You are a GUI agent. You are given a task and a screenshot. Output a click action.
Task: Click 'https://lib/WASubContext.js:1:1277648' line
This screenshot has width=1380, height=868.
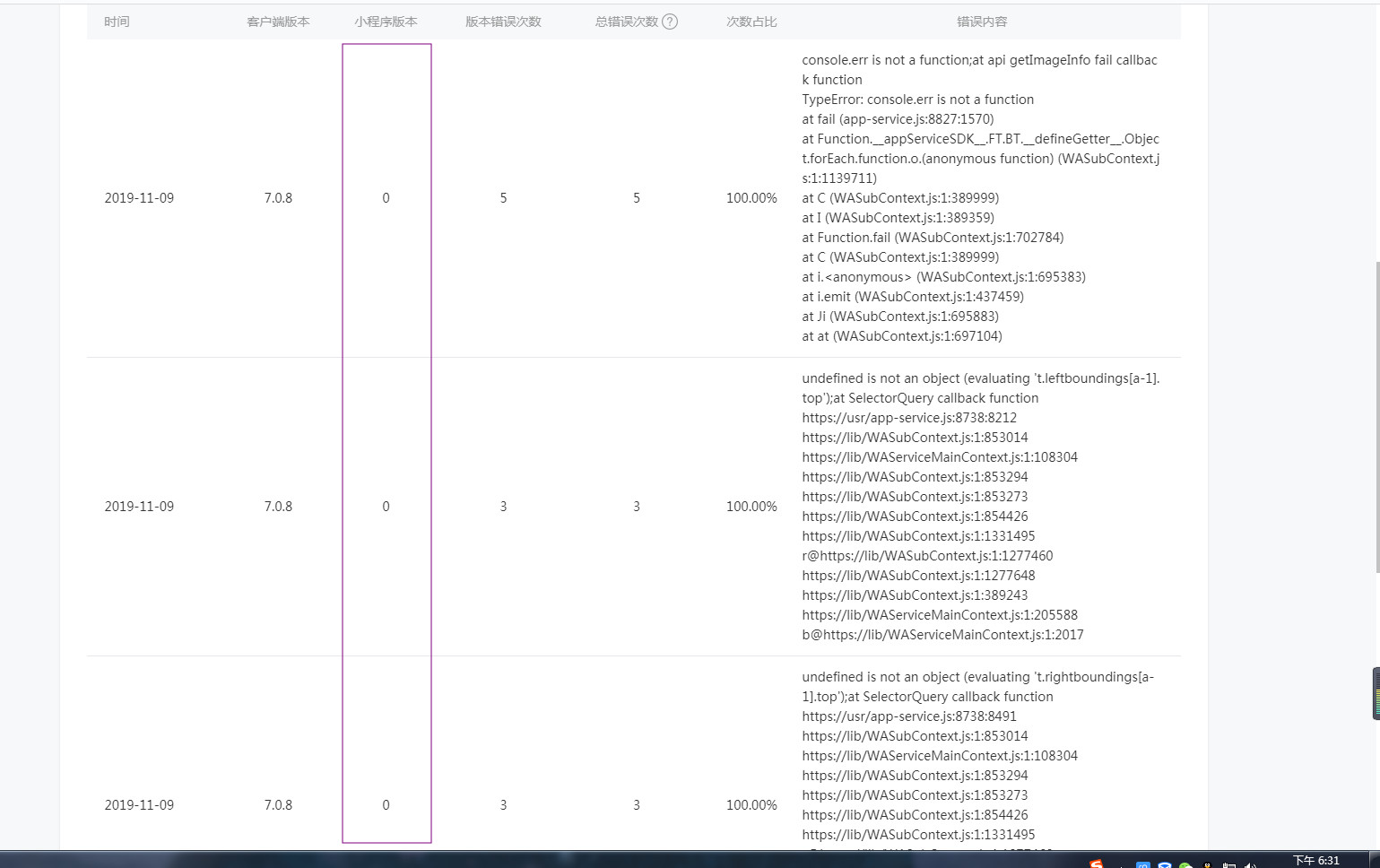coord(918,576)
